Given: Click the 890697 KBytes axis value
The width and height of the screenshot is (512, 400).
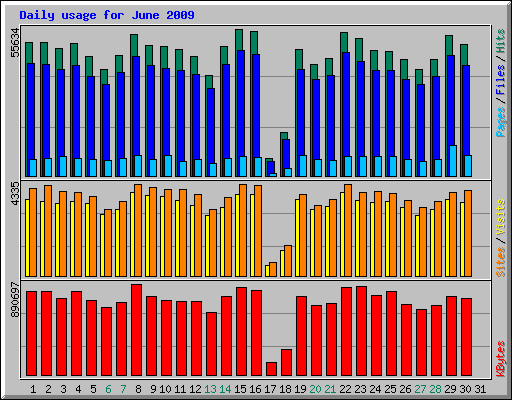Looking at the screenshot, I should tap(15, 299).
